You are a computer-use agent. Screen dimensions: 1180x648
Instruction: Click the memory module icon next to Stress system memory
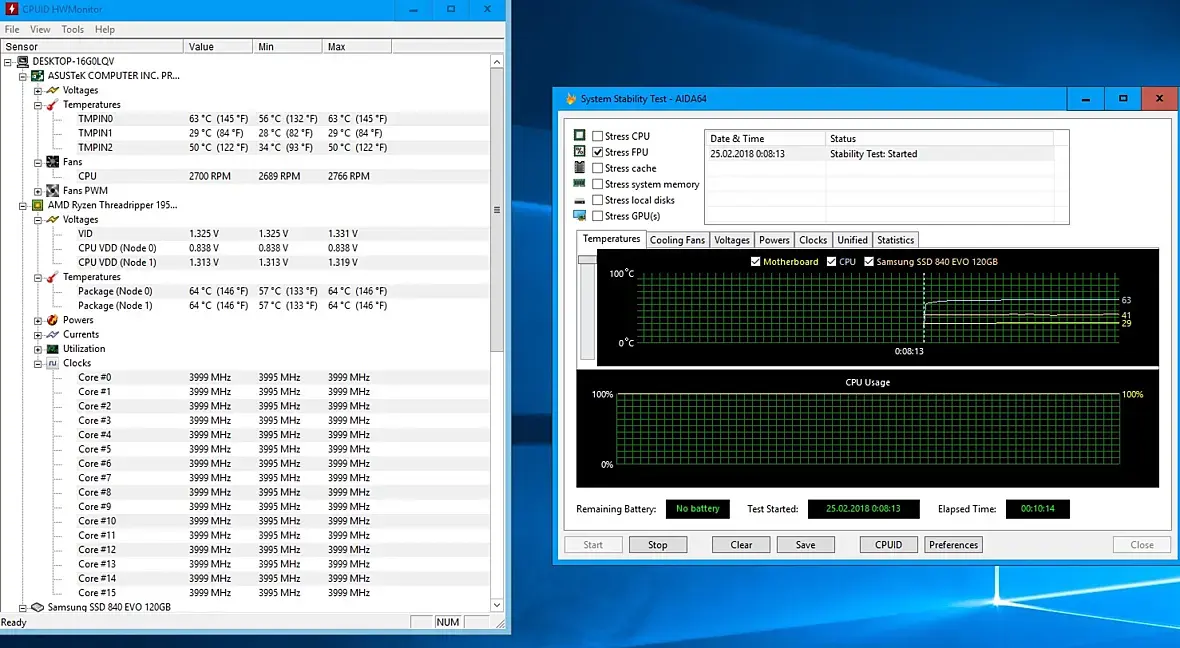(x=579, y=183)
